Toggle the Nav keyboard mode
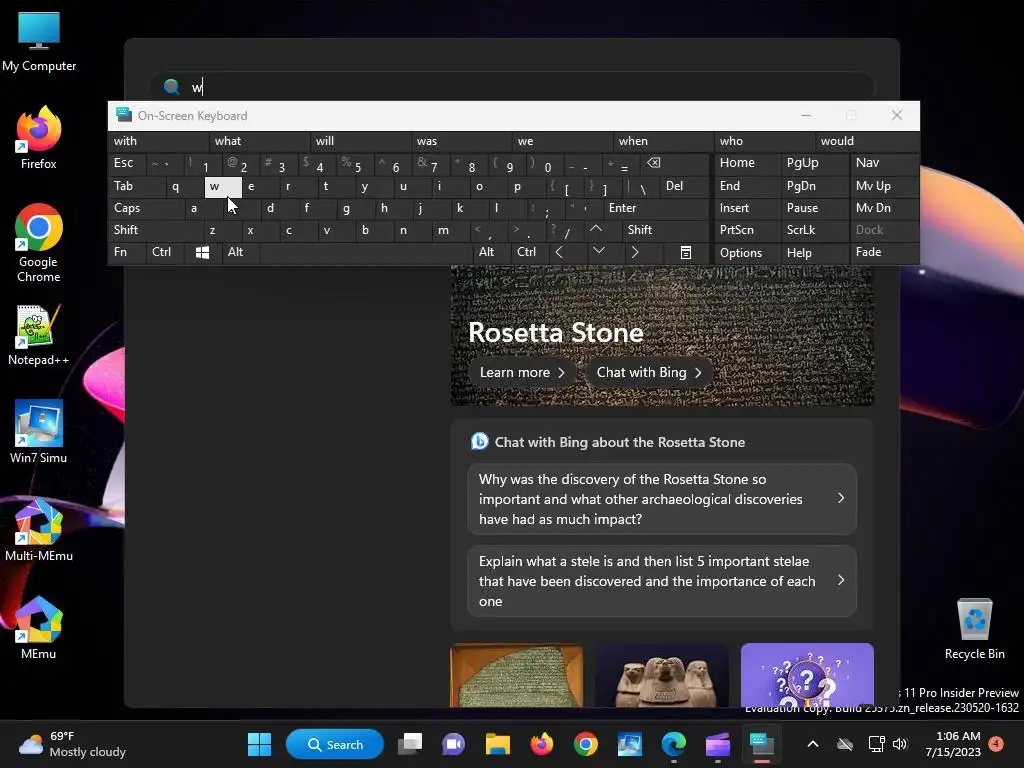Screen dimensions: 1024x768 click(884, 163)
